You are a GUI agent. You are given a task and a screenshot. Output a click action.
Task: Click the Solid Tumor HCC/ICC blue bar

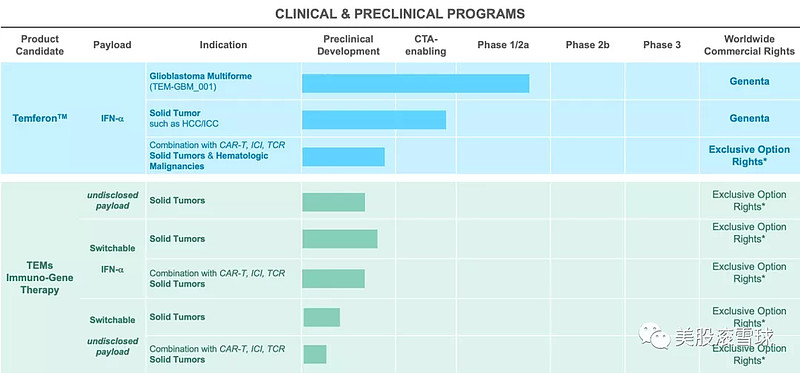[374, 120]
